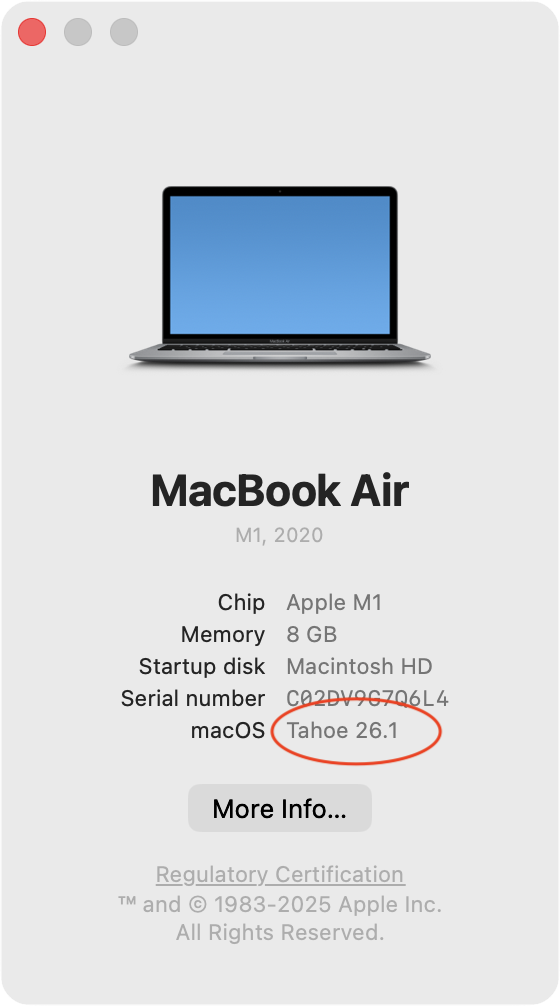Close the About This Mac window
560x1006 pixels.
32,32
